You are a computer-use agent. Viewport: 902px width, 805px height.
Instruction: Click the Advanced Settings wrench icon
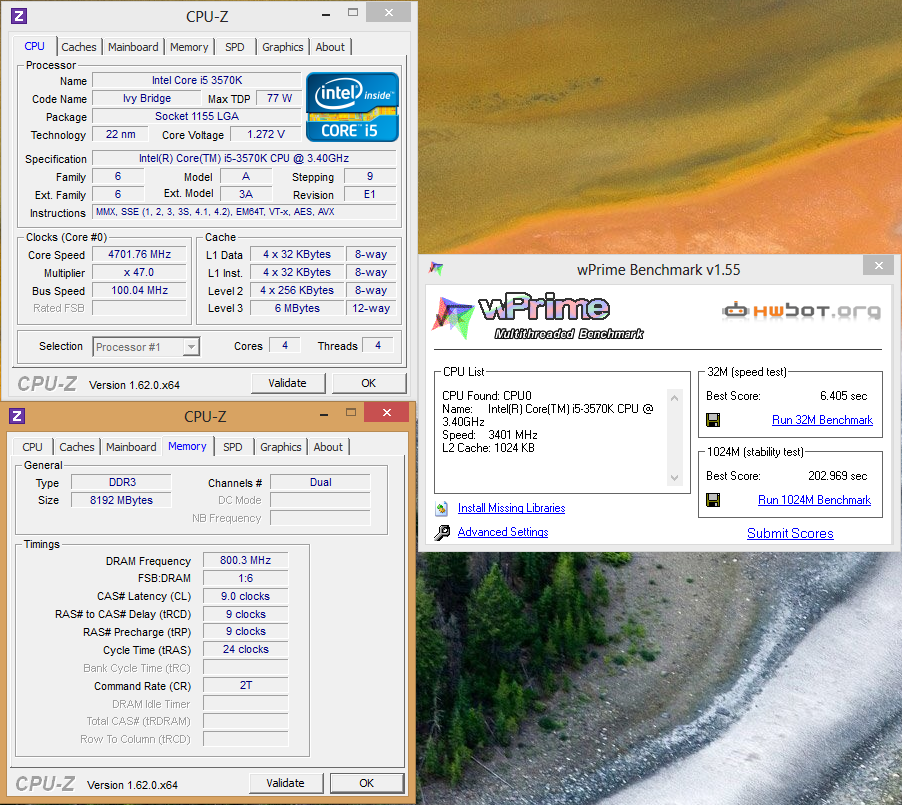tap(442, 533)
